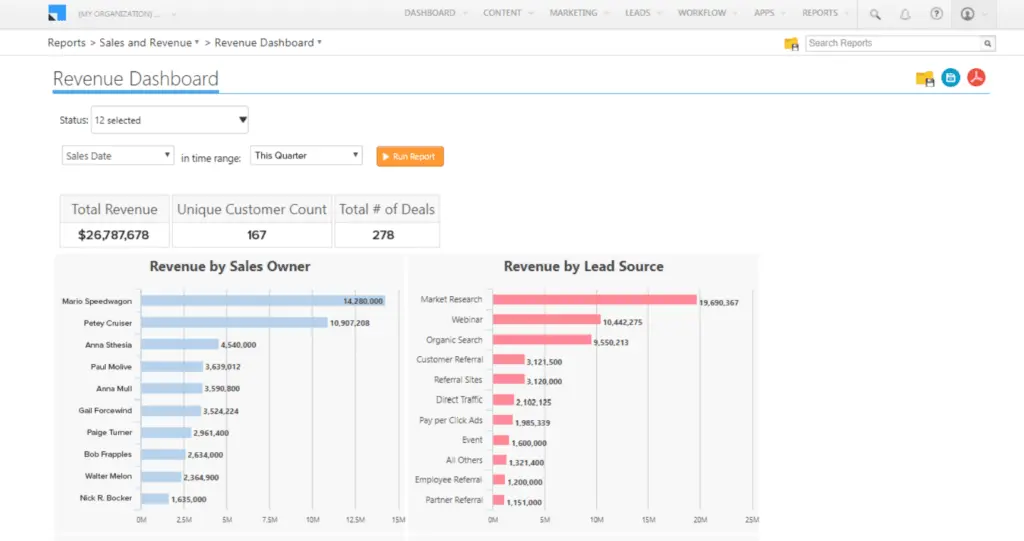Viewport: 1024px width, 541px height.
Task: Click the Gail Forcewind label
Action: pos(105,410)
